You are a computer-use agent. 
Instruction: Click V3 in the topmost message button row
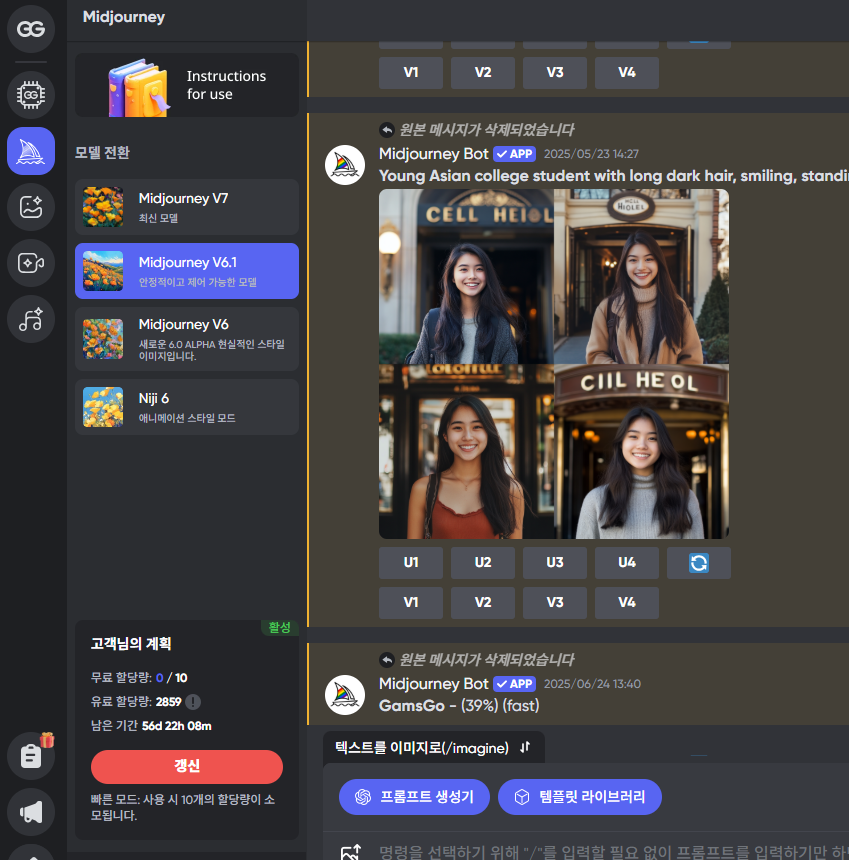[554, 73]
